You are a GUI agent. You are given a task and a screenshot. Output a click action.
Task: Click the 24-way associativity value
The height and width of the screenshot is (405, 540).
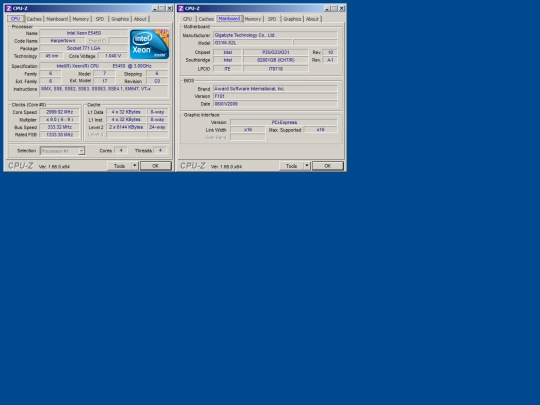(157, 127)
